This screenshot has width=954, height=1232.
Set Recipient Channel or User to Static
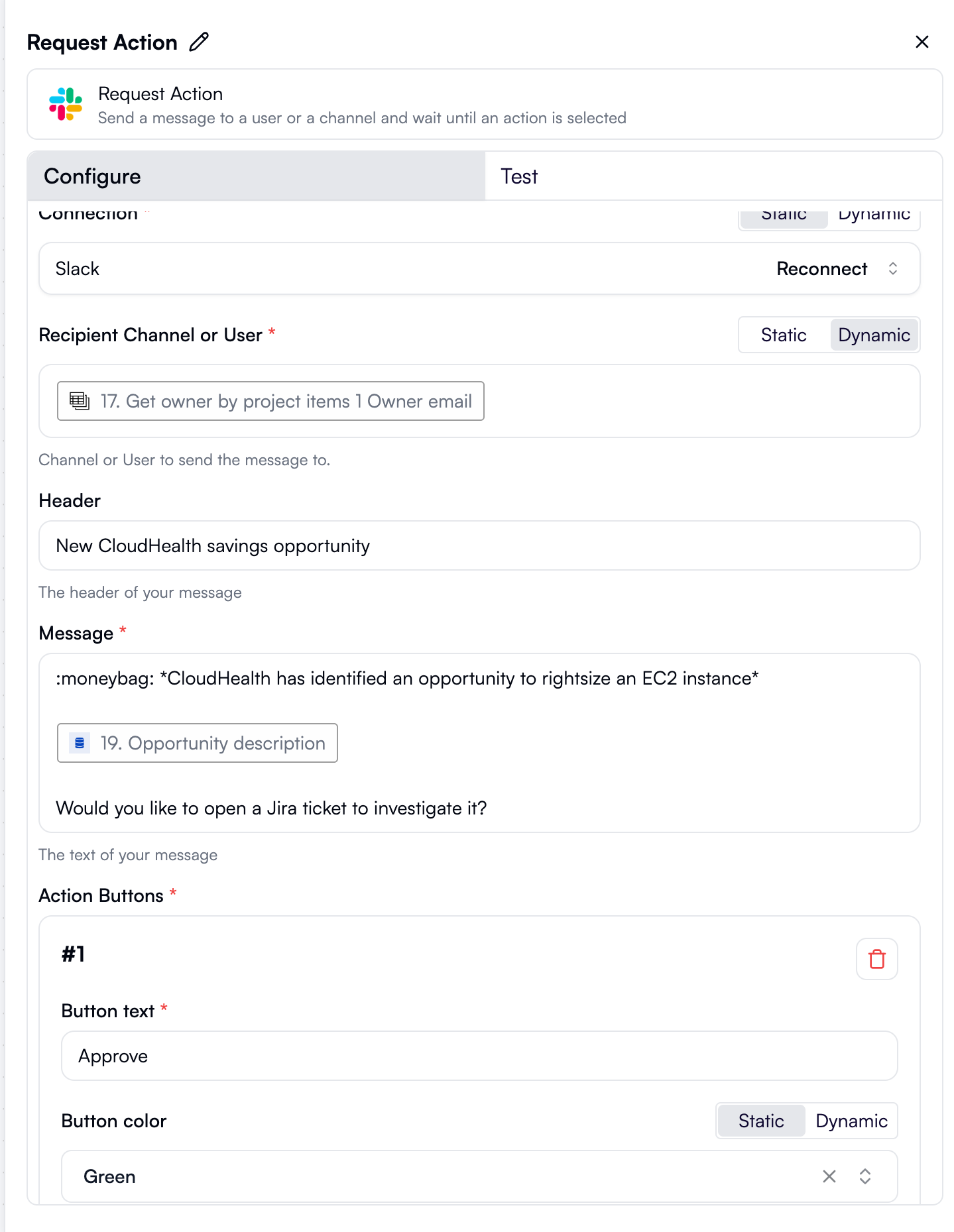pos(784,335)
